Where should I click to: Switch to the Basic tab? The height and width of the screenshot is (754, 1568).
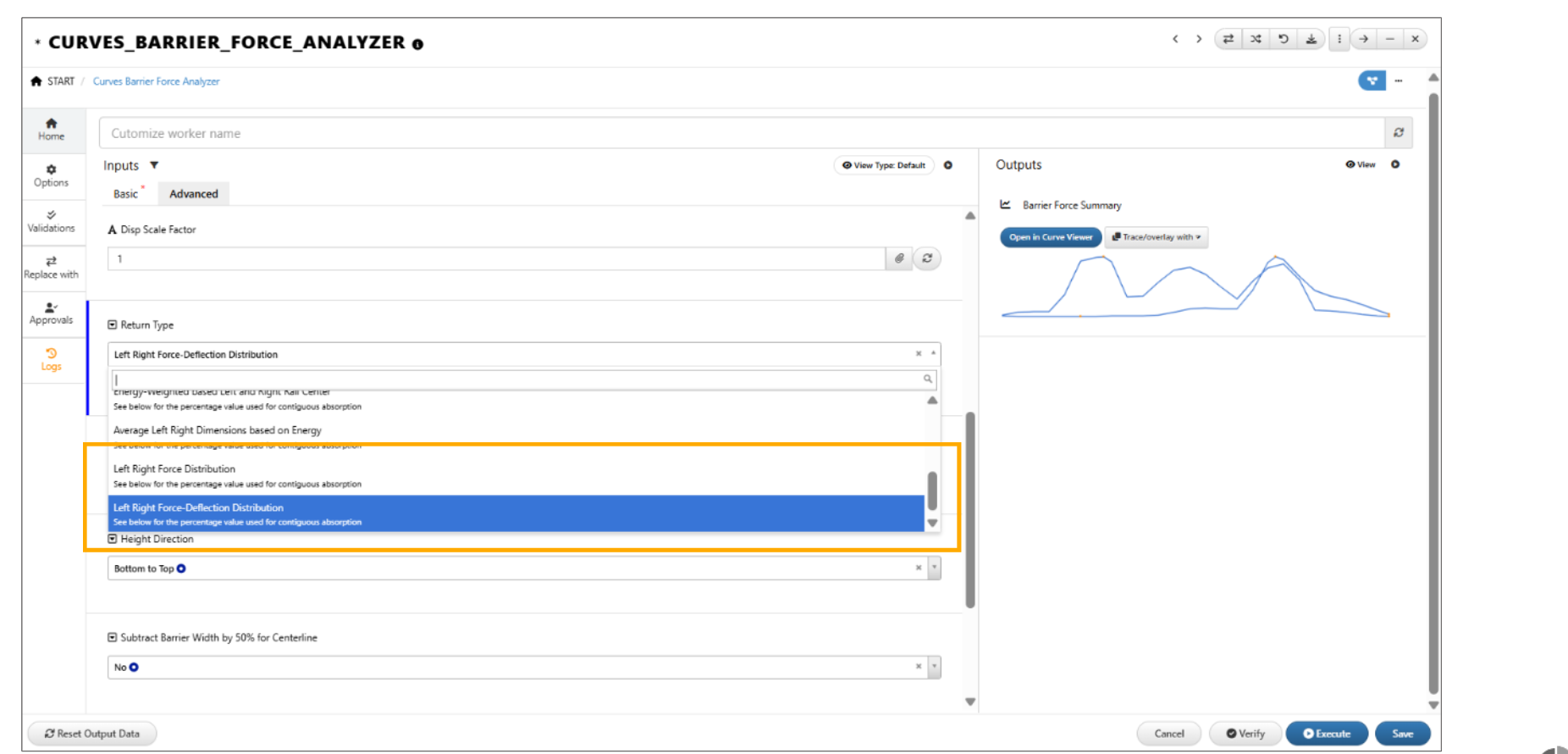coord(126,194)
